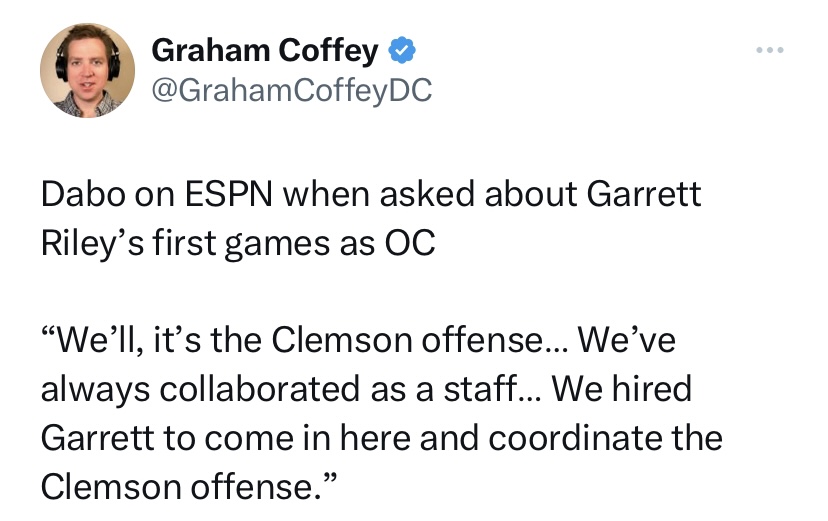Click the Graham Coffey display name
This screenshot has height=521, width=828.
tap(265, 50)
